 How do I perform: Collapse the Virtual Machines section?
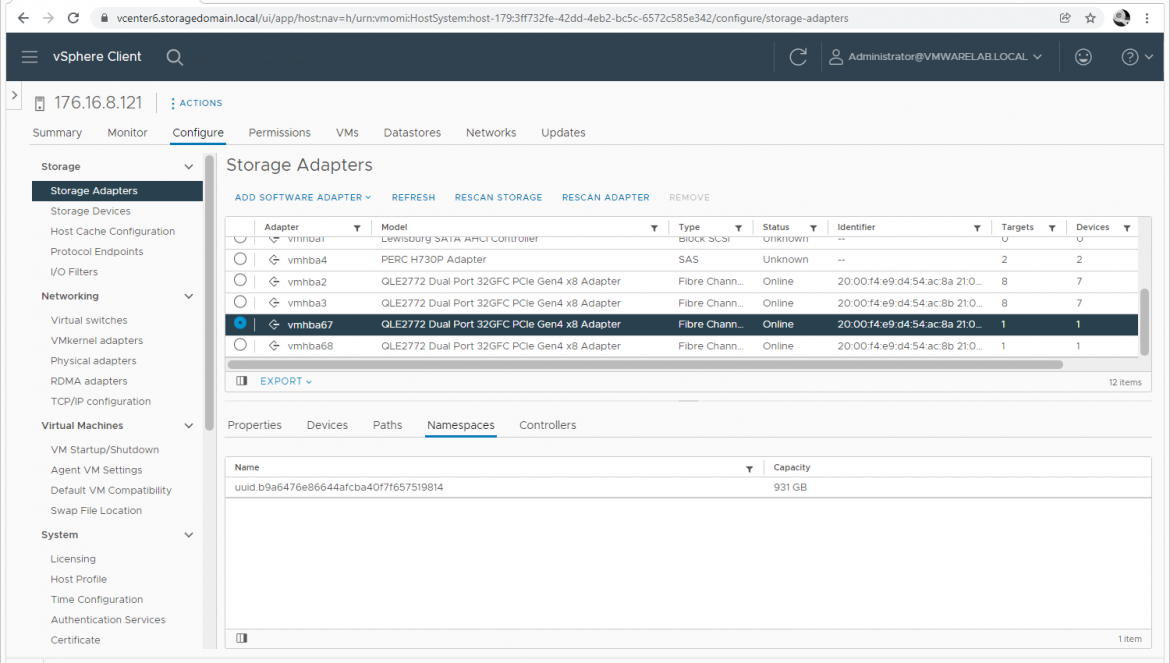click(189, 426)
